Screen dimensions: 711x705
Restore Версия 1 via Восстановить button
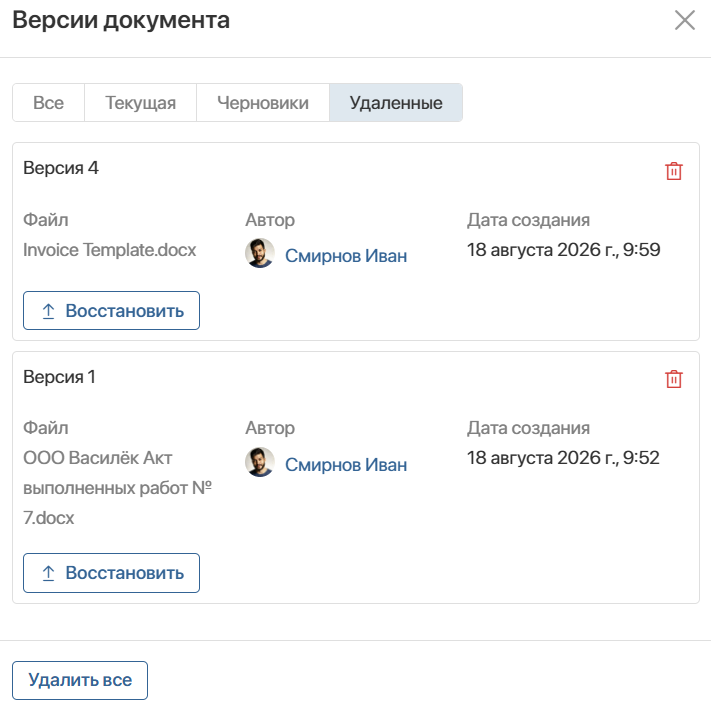(112, 573)
